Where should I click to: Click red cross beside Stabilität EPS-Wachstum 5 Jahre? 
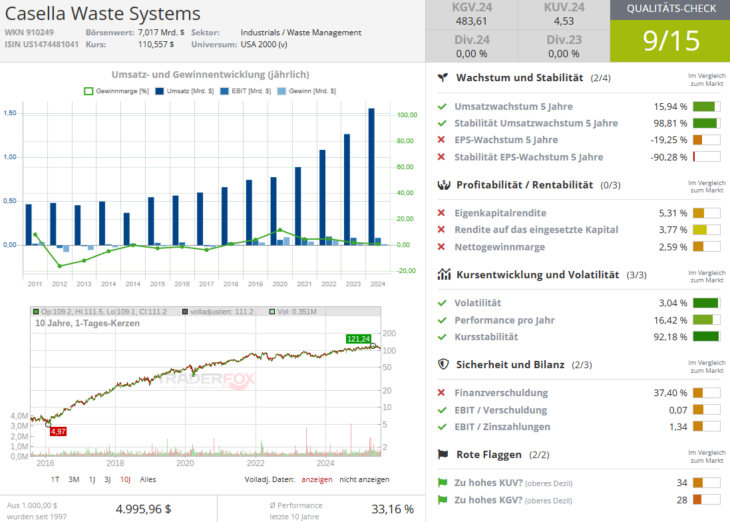click(441, 157)
